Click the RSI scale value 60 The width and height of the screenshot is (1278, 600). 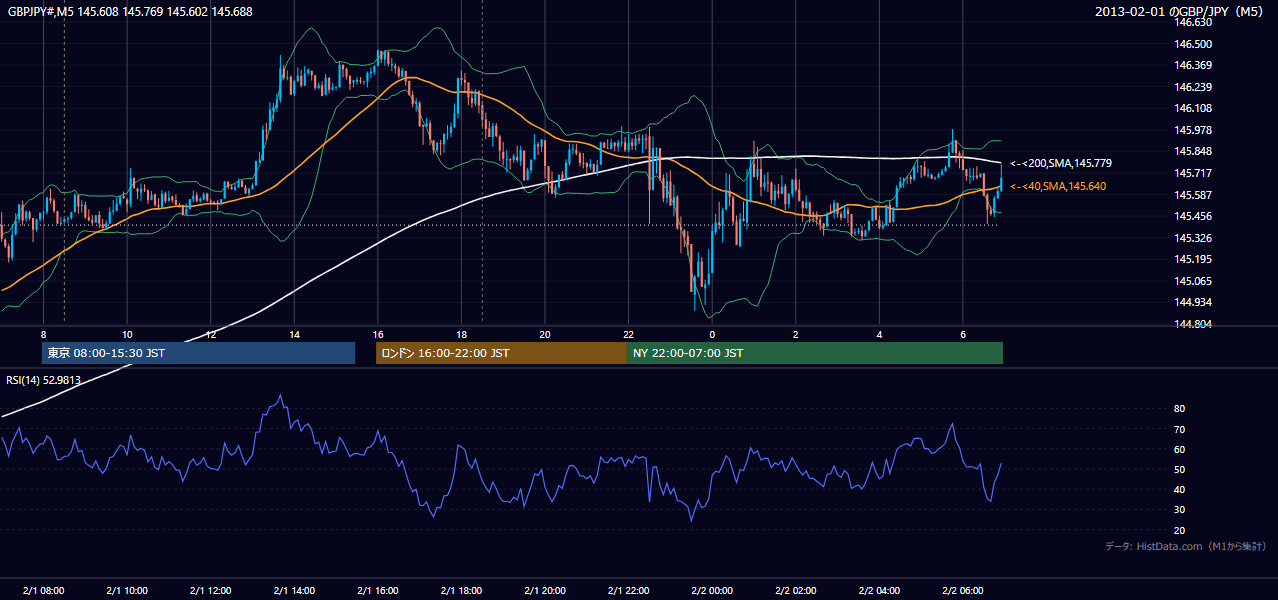pyautogui.click(x=1179, y=449)
